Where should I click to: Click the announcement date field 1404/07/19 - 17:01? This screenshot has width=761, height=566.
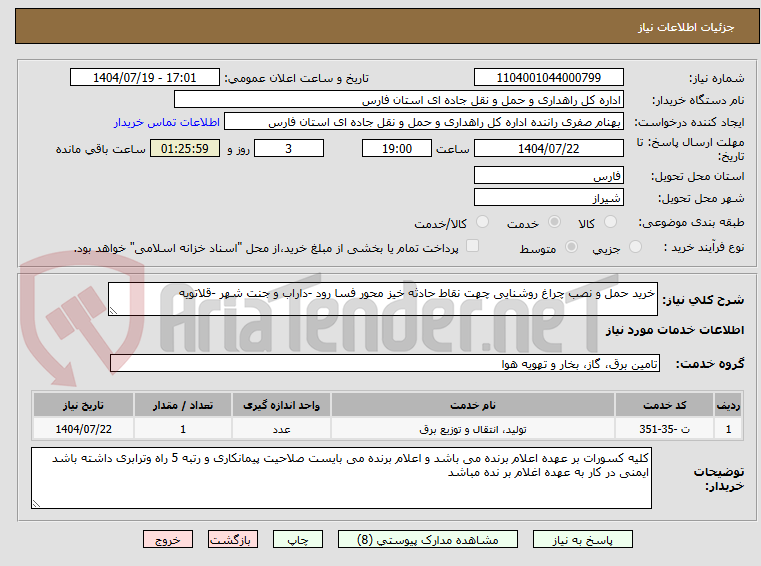point(145,78)
